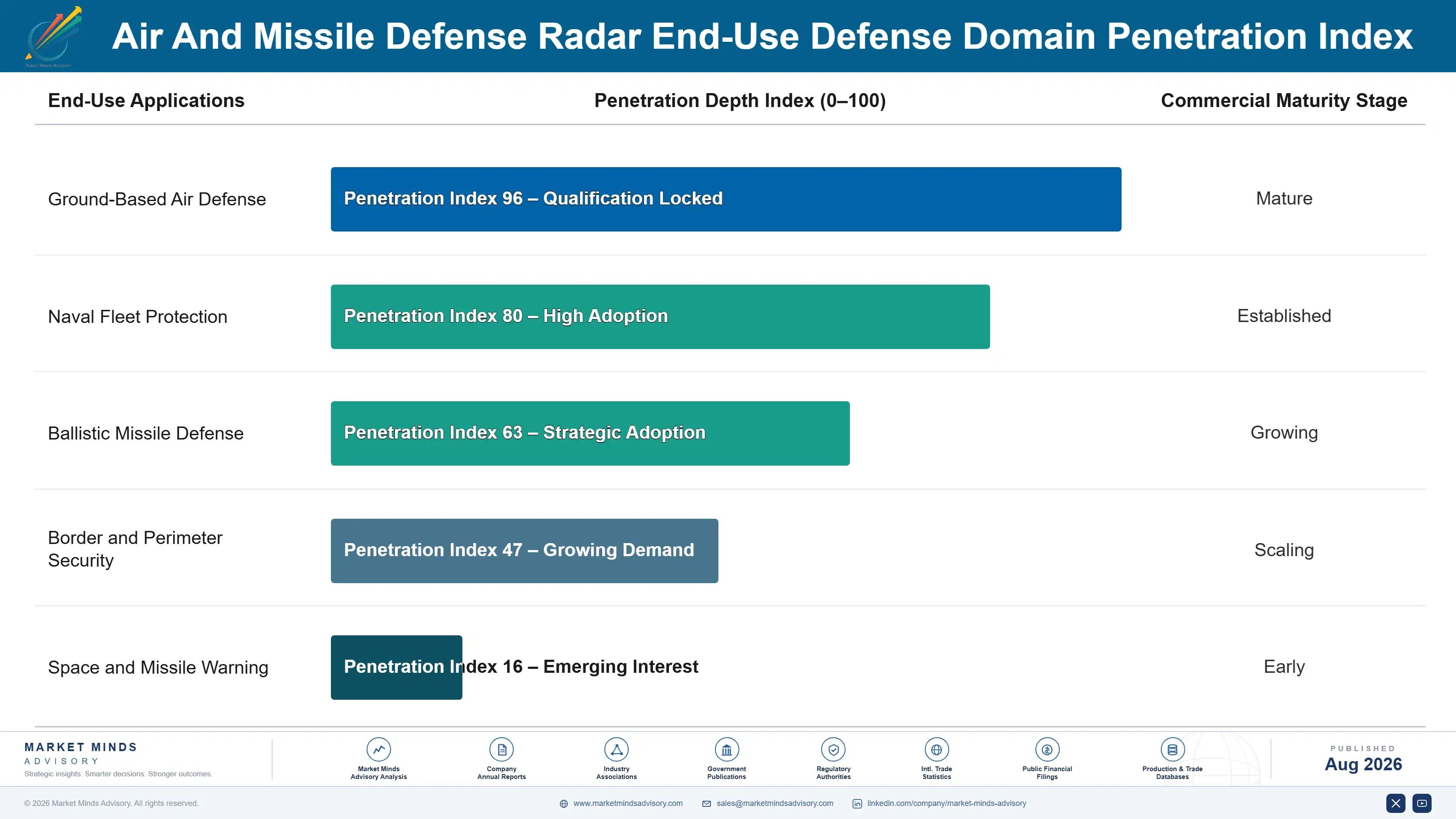Click the LinkedIn icon in footer
The image size is (1456, 819).
pos(857,804)
